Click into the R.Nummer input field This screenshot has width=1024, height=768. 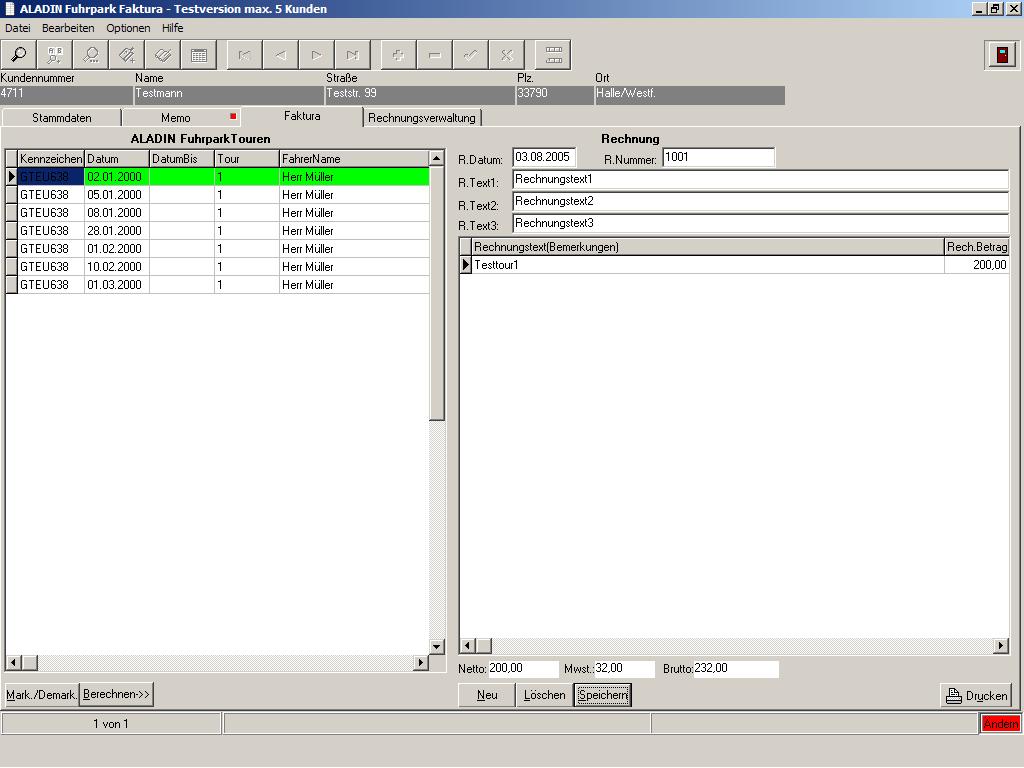coord(718,157)
